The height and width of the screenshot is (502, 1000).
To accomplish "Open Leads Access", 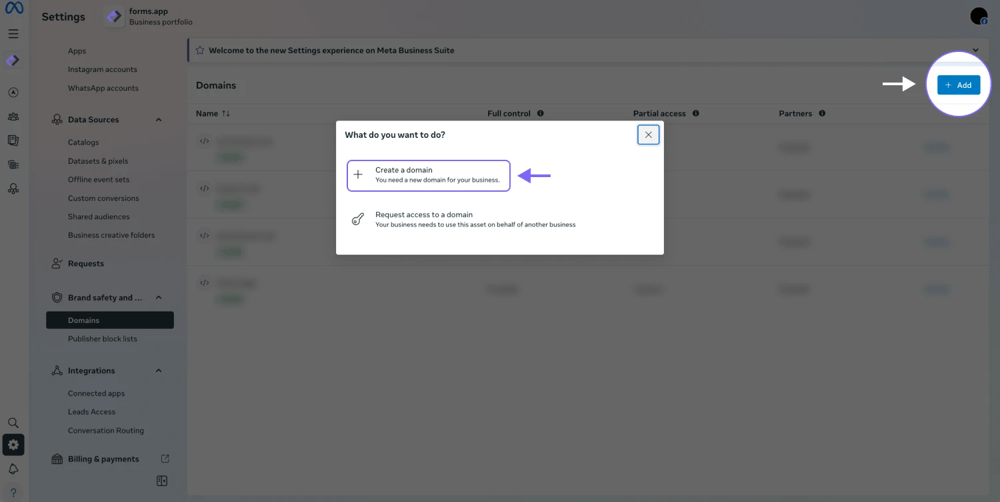I will pos(91,412).
